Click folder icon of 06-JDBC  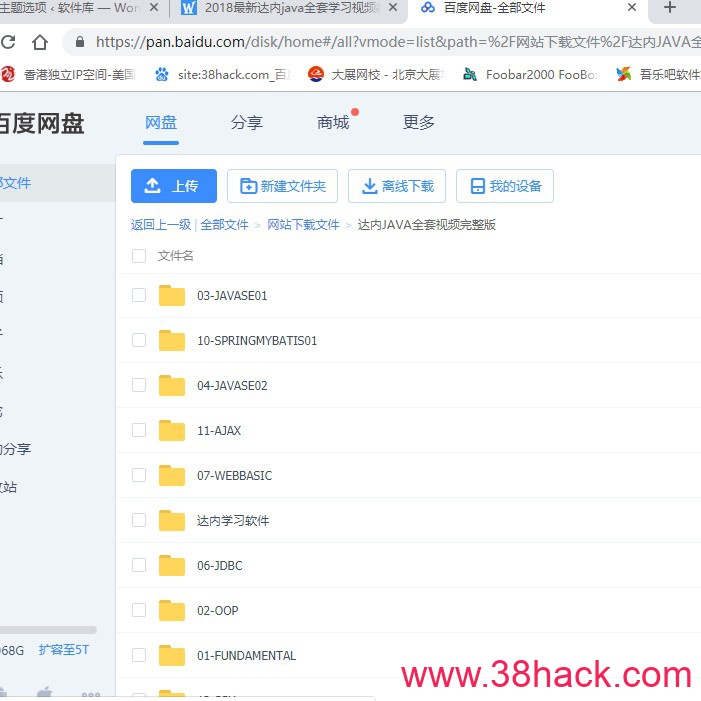(172, 566)
